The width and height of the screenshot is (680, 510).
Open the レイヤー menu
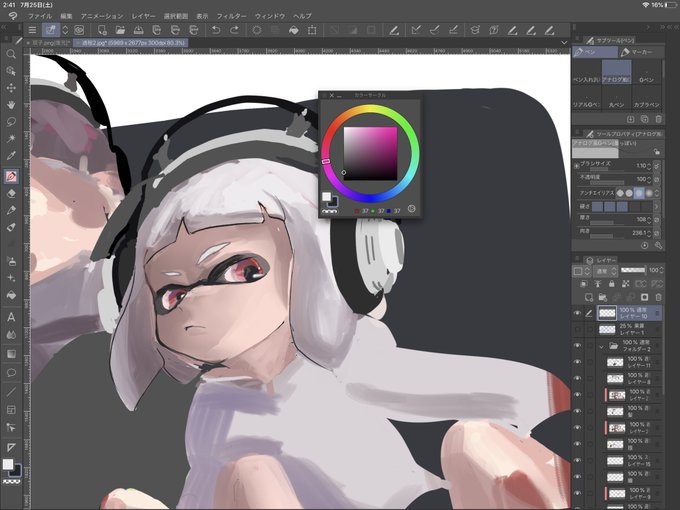(x=144, y=16)
